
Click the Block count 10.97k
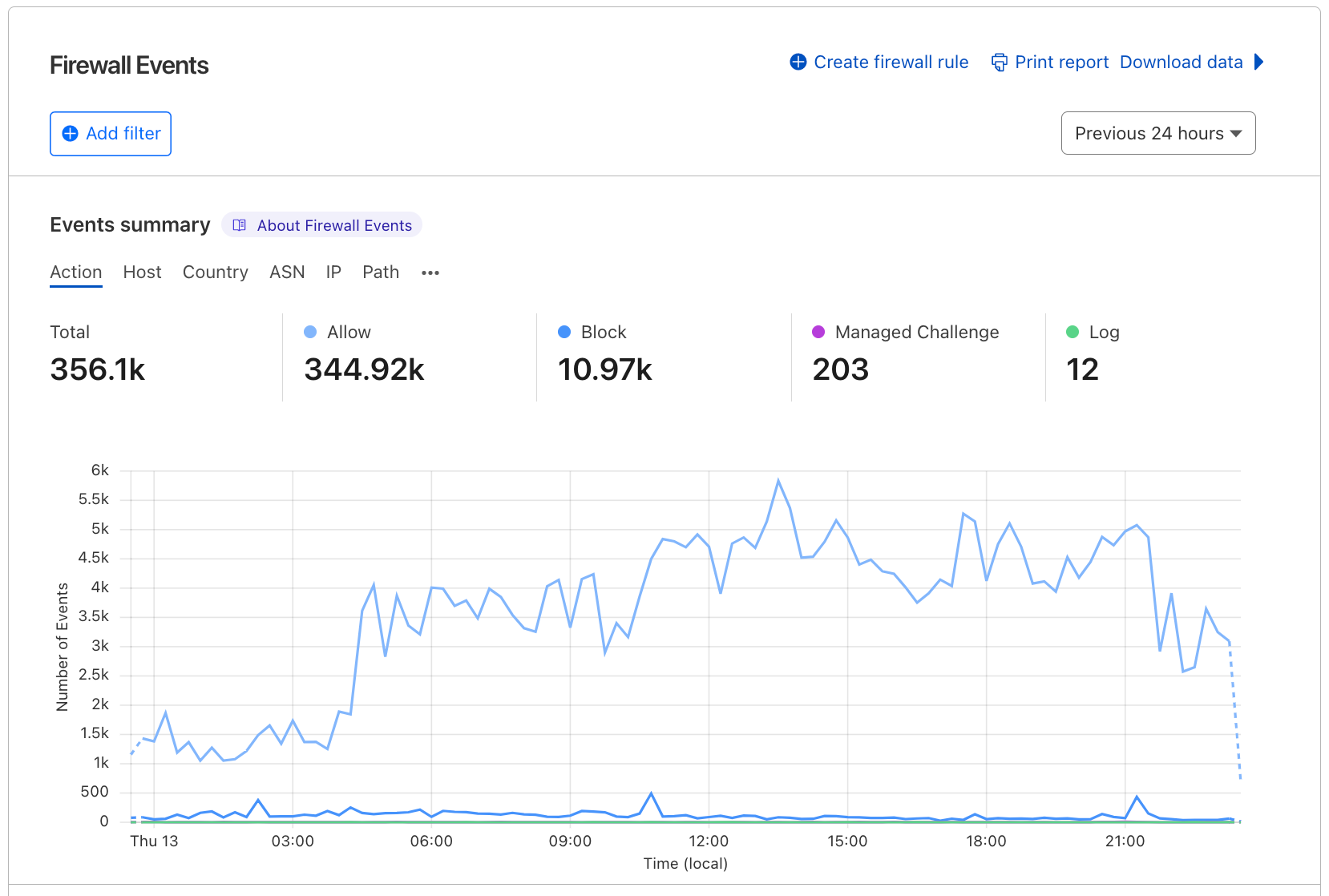click(x=605, y=369)
